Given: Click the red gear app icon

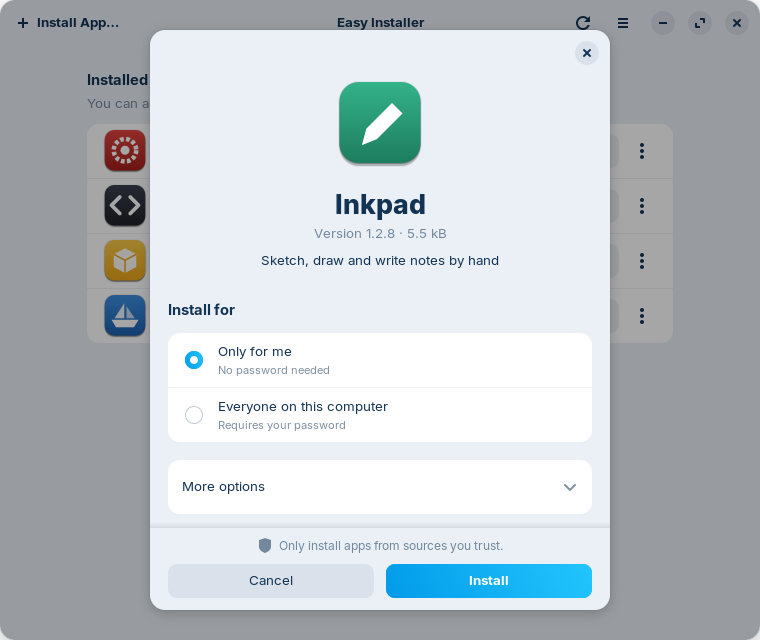Looking at the screenshot, I should point(125,150).
